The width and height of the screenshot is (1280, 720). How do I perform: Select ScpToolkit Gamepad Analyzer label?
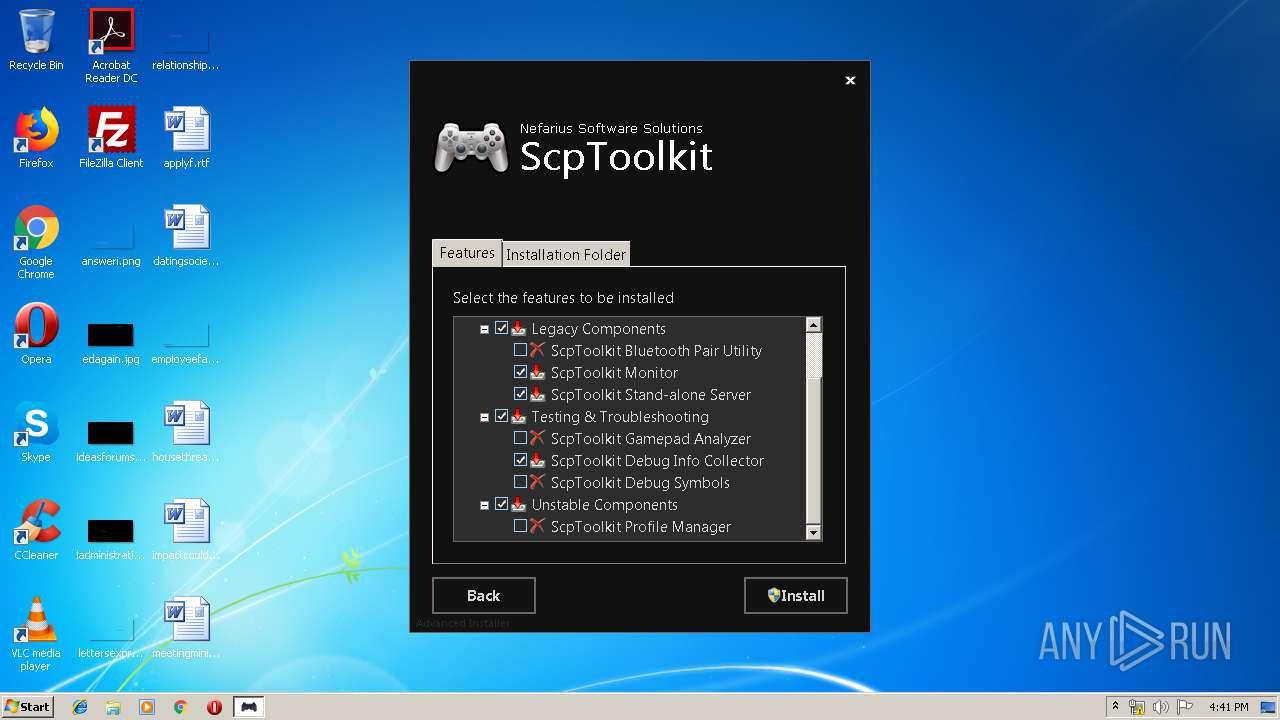651,438
